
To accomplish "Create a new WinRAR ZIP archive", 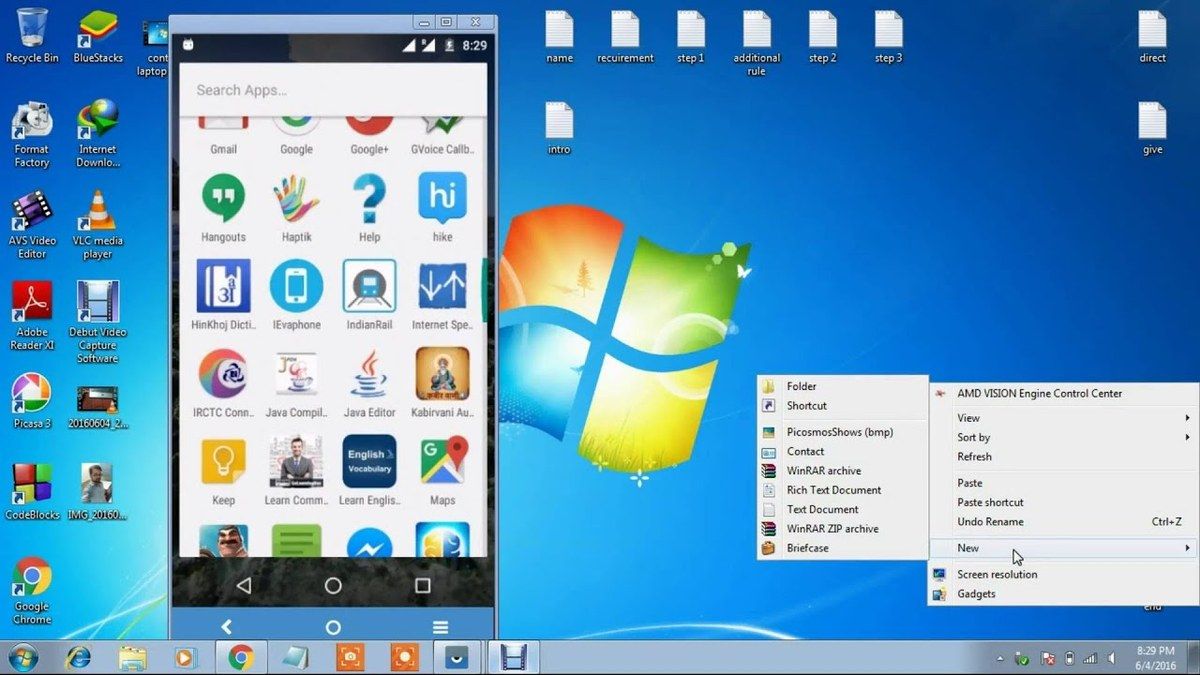I will click(842, 529).
